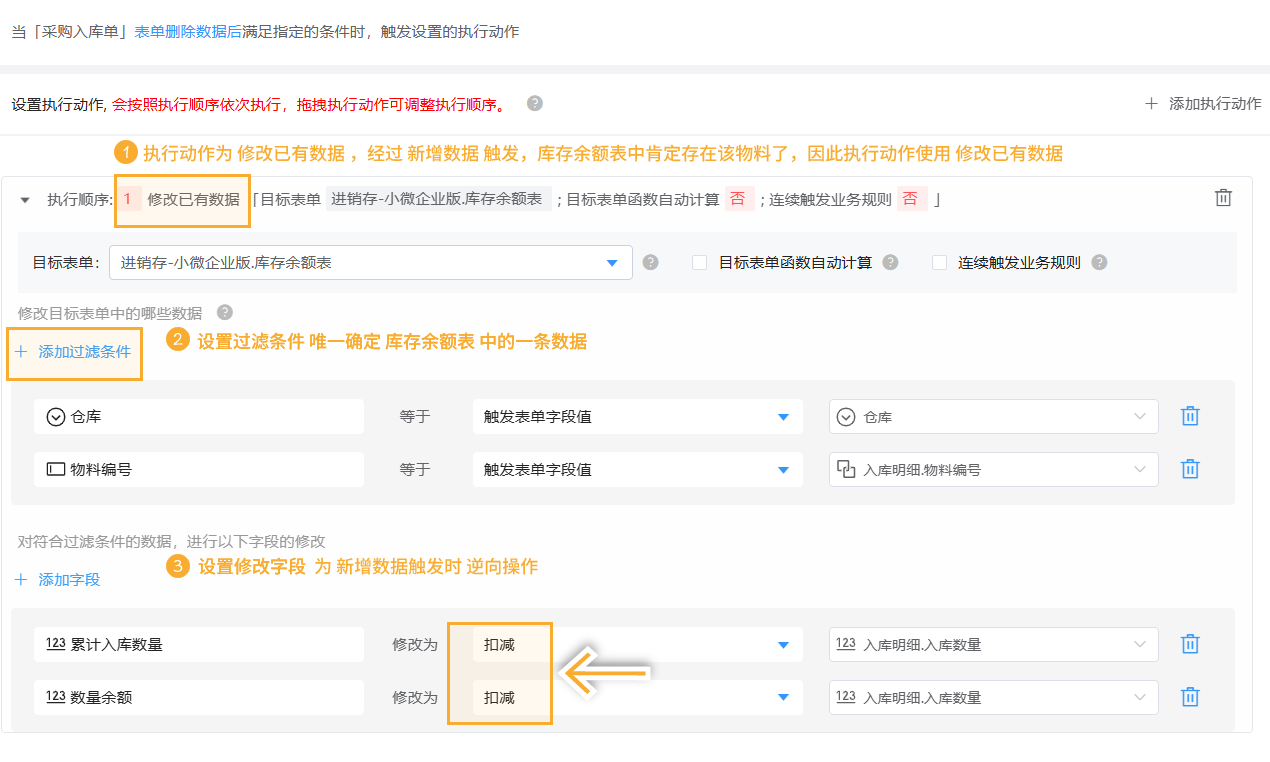Remove the 累计入库数量 field row
1270x762 pixels.
(x=1190, y=644)
